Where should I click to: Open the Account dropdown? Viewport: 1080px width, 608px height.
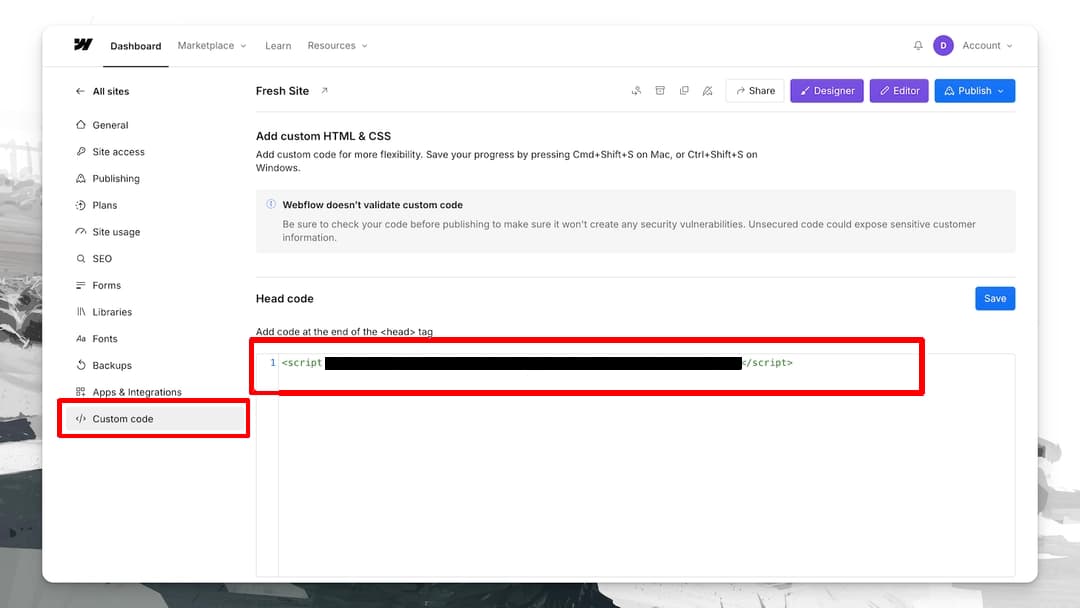click(987, 46)
